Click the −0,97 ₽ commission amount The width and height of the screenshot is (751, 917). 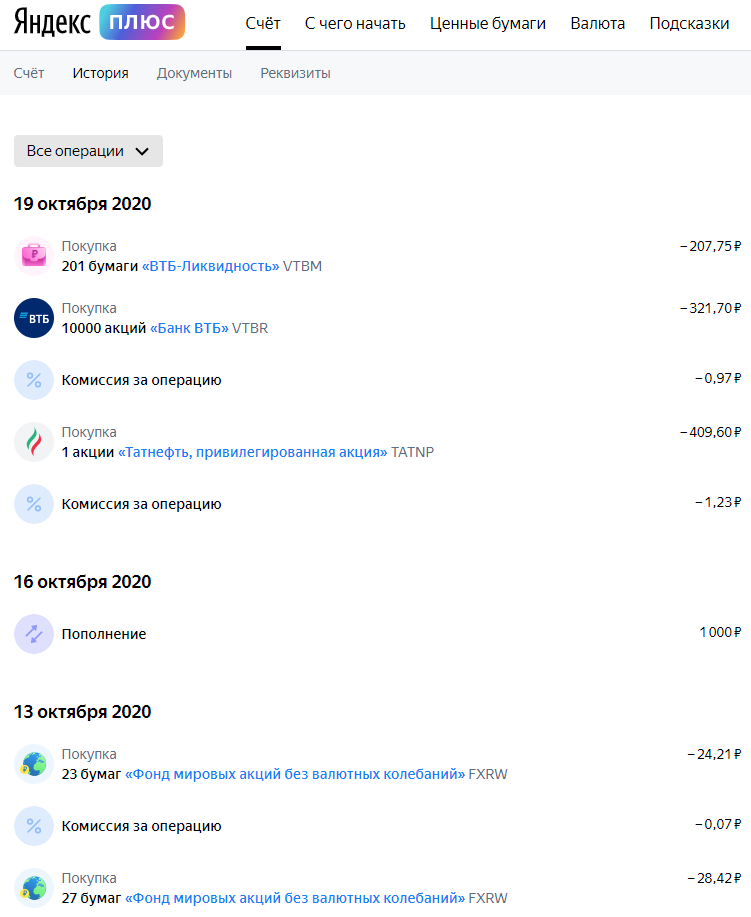[x=718, y=378]
